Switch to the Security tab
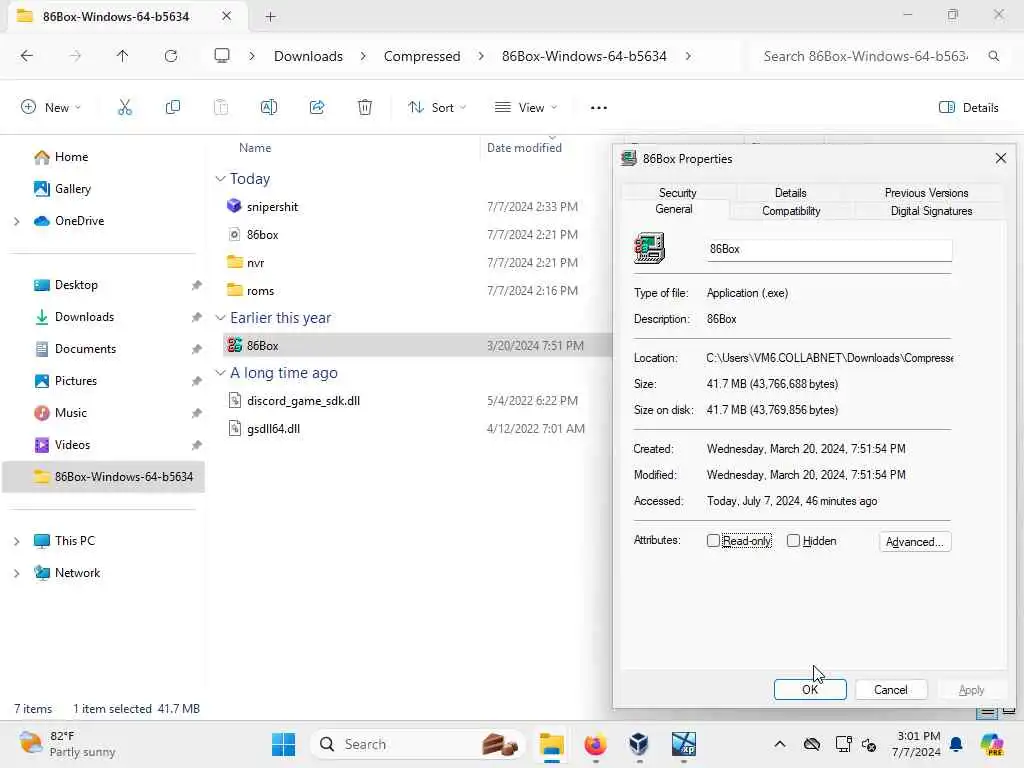Image resolution: width=1024 pixels, height=768 pixels. [677, 193]
